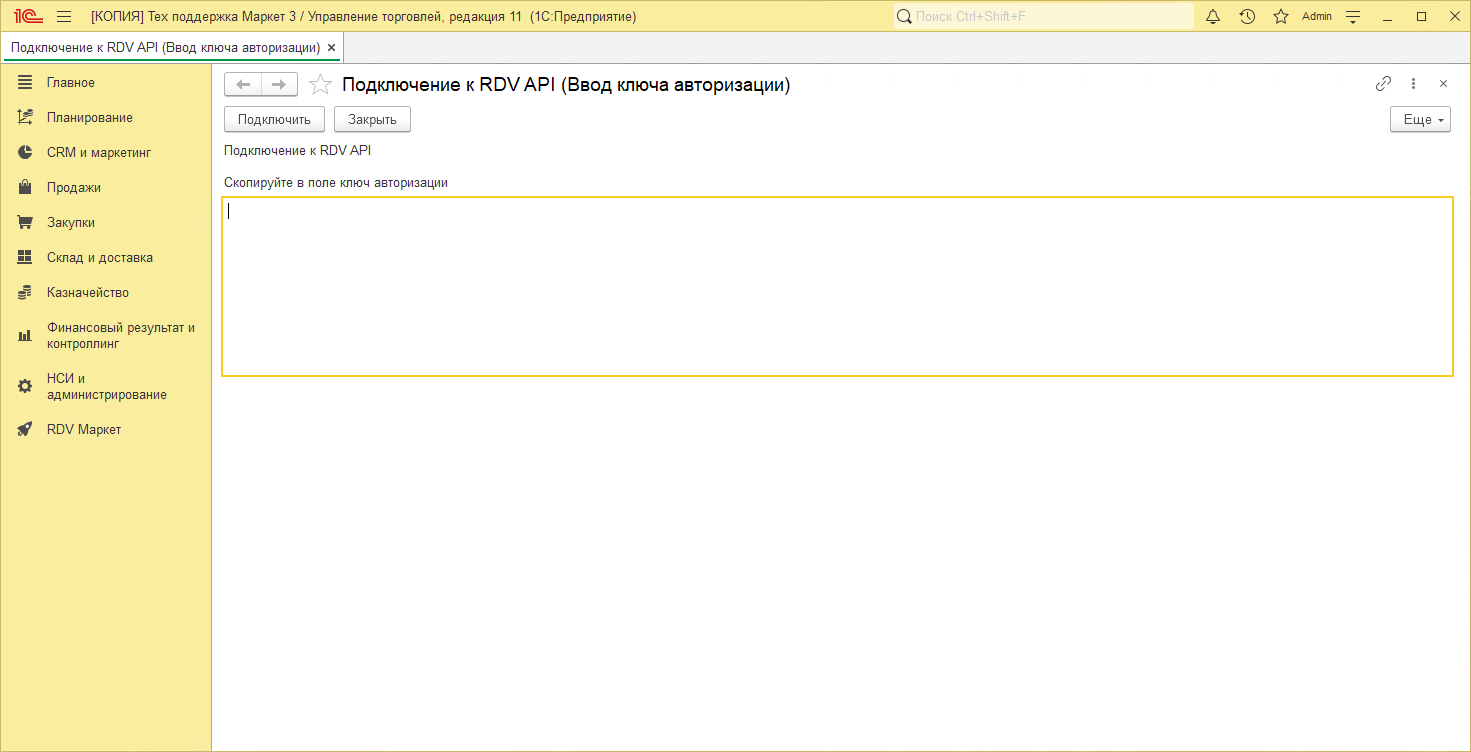Image resolution: width=1471 pixels, height=752 pixels.
Task: Open the hamburger main menu
Action: [x=64, y=16]
